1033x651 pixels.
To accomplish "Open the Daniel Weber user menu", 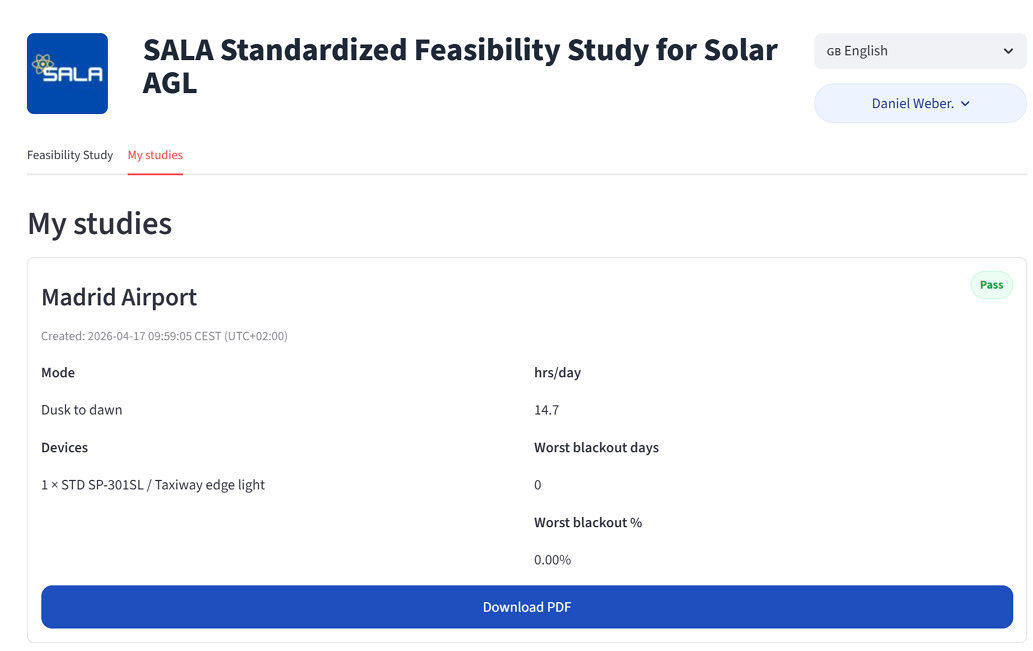I will coord(919,103).
